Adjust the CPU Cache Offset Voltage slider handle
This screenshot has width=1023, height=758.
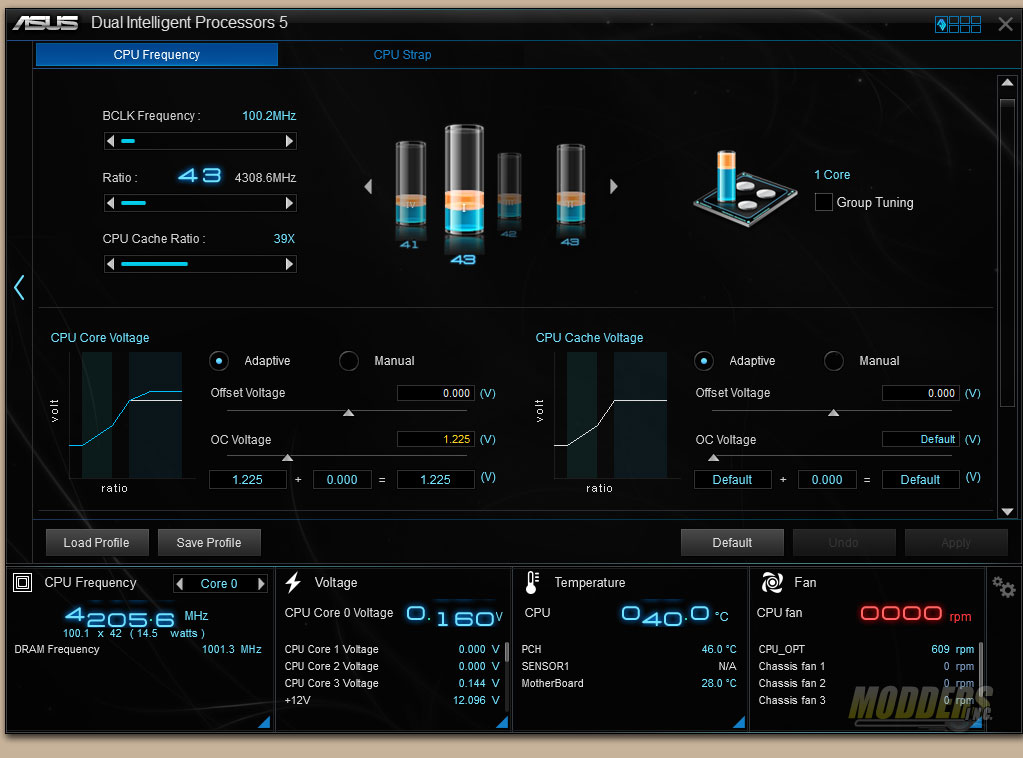tap(833, 412)
